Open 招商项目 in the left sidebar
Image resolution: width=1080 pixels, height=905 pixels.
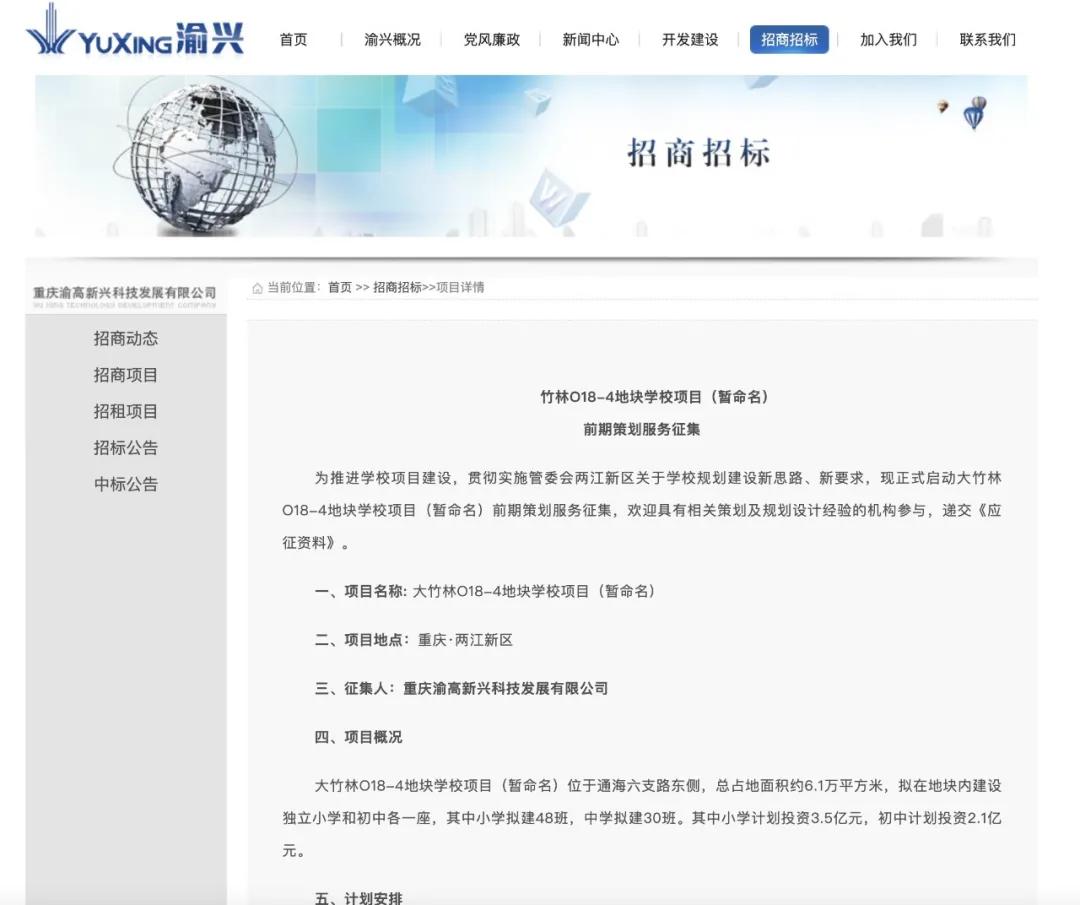coord(125,375)
